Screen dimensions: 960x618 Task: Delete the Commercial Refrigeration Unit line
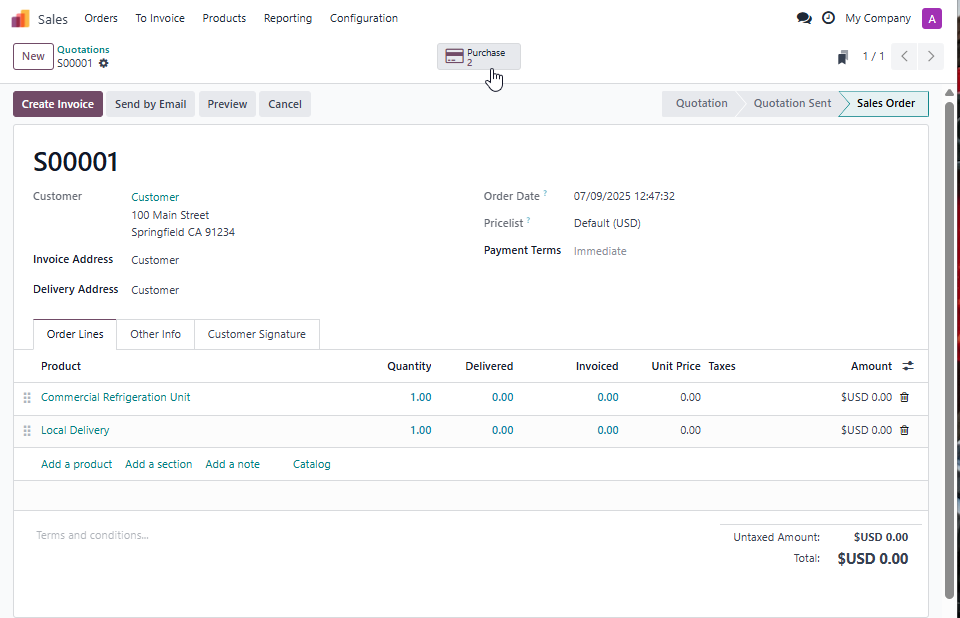pos(904,397)
